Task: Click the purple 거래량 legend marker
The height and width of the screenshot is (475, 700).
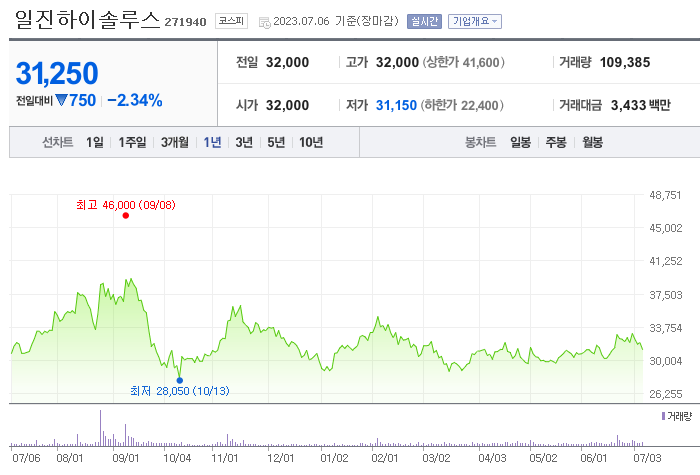Action: (x=663, y=416)
